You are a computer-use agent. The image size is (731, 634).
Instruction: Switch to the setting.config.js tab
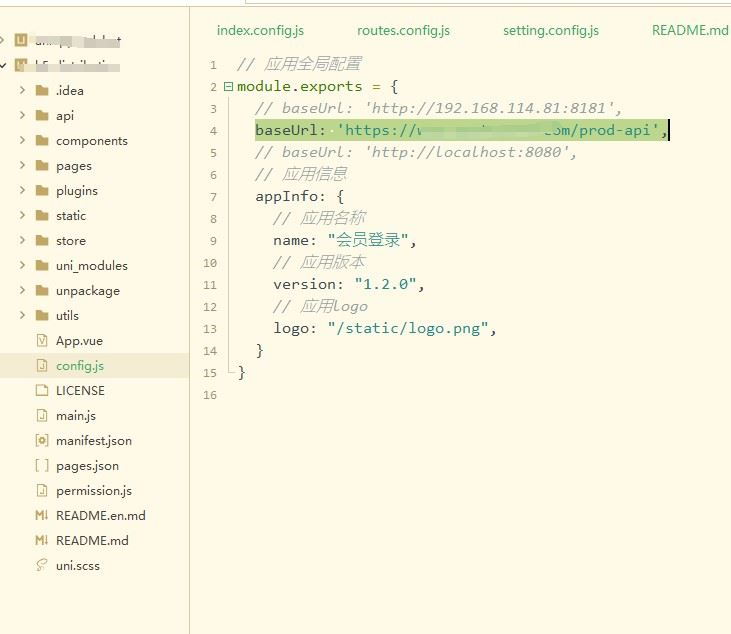[551, 30]
